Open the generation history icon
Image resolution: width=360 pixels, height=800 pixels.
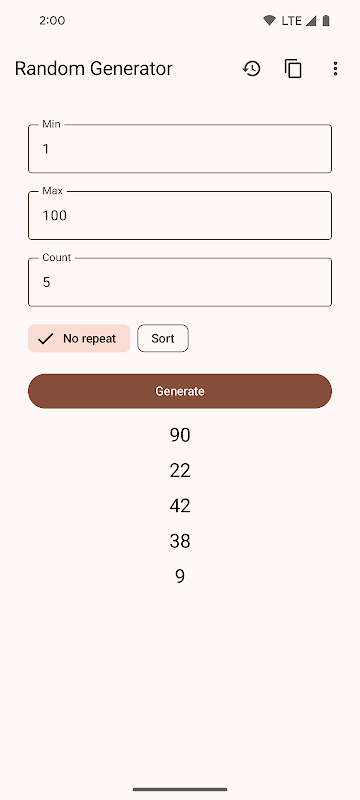click(x=251, y=68)
